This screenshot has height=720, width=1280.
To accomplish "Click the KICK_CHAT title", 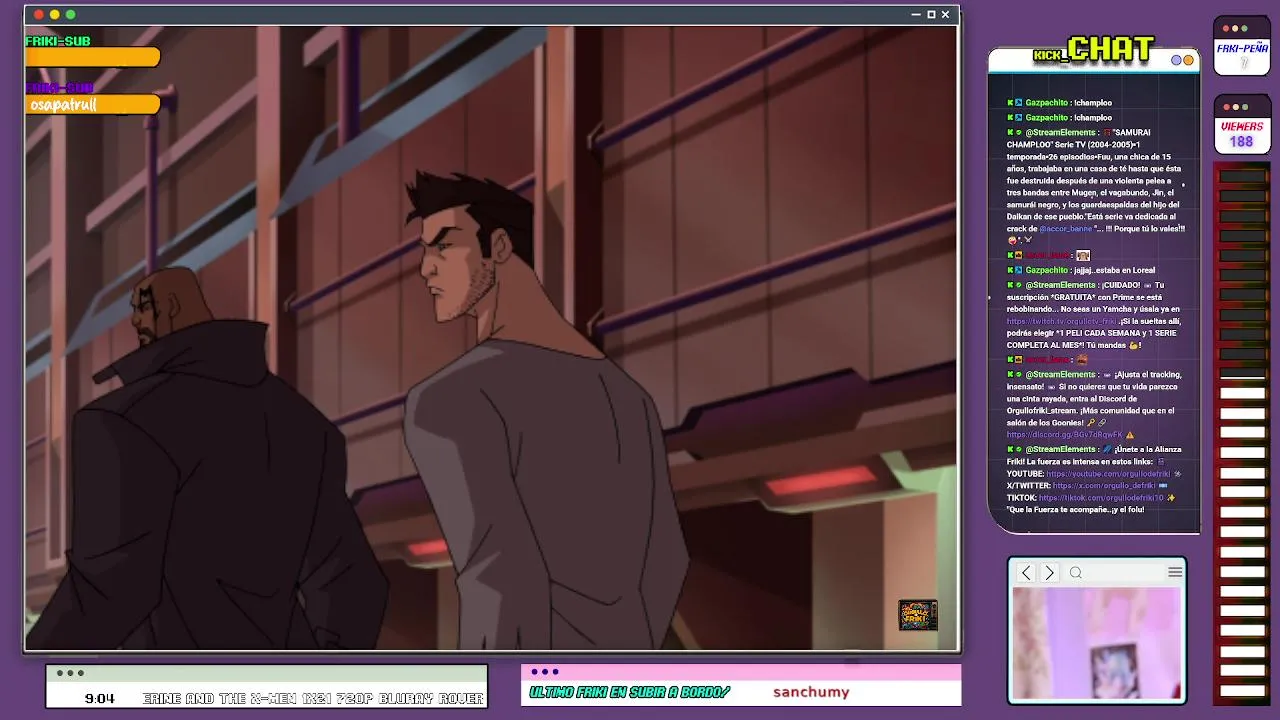I will 1094,49.
